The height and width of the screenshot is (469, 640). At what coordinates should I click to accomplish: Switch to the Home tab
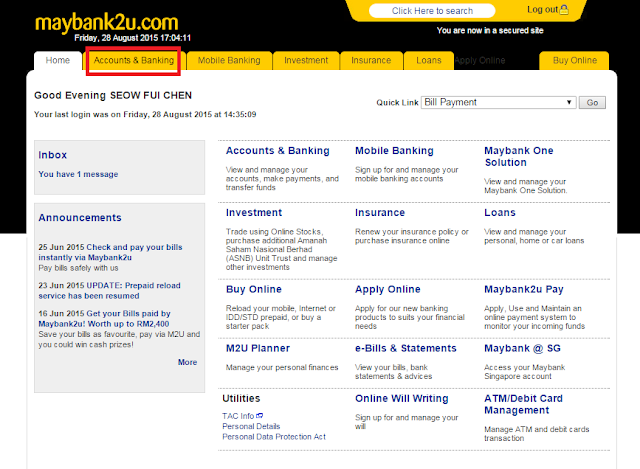pos(58,60)
